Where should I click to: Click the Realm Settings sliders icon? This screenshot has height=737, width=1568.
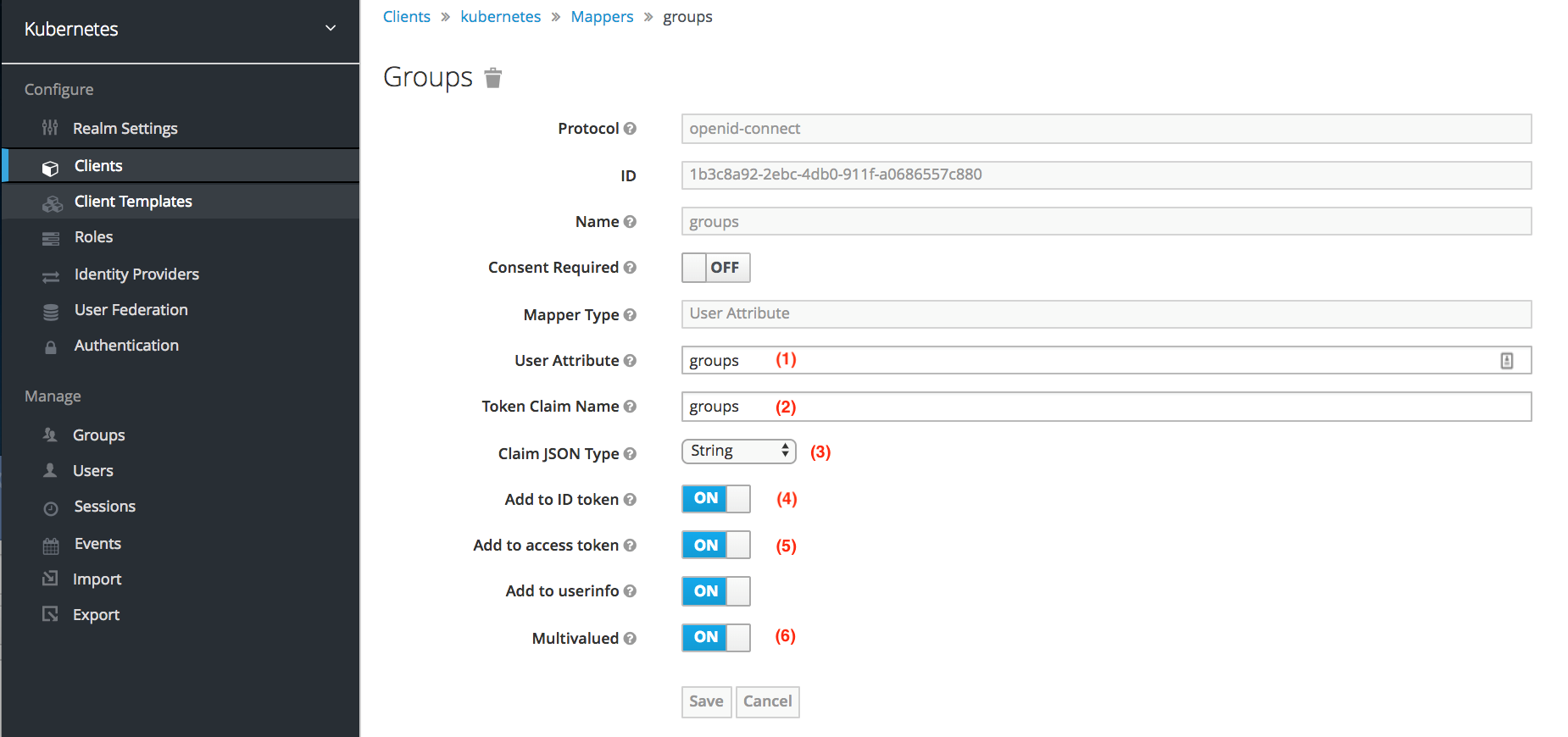pos(50,128)
